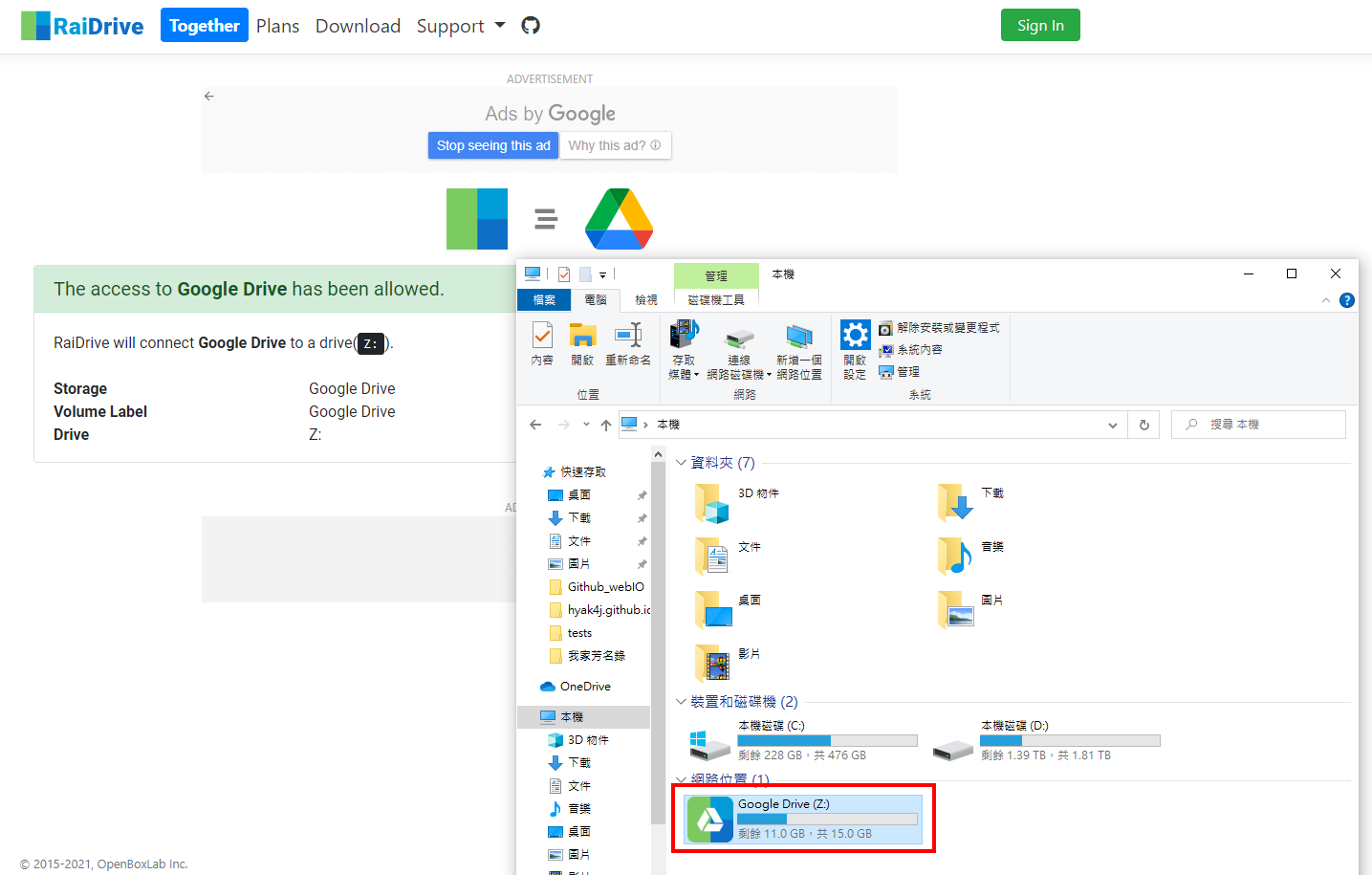Click the navigation pane scroll-up arrow
Image resolution: width=1372 pixels, height=875 pixels.
659,453
